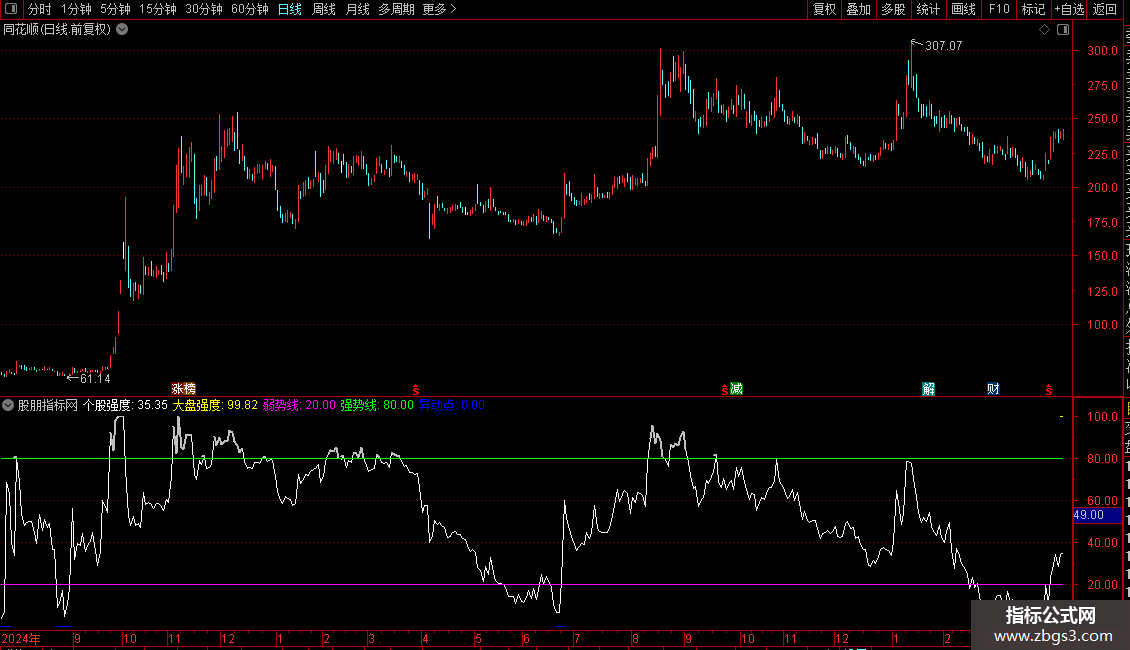
Task: Click the 涨榜 event marker
Action: [x=183, y=389]
